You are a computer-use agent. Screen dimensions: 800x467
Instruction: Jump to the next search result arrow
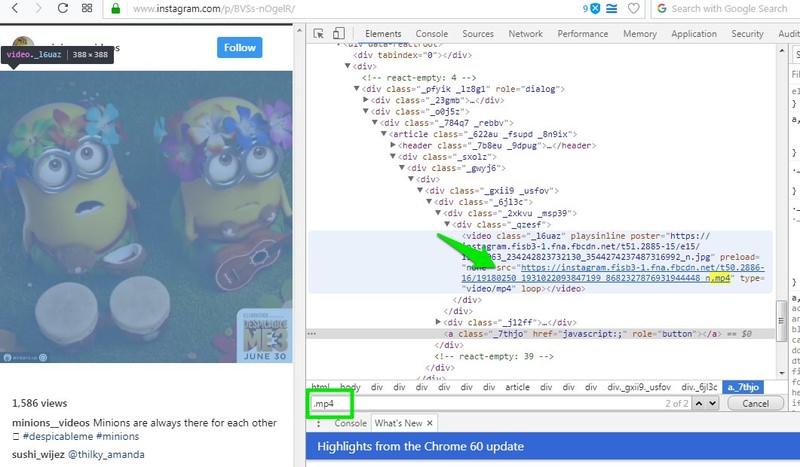coord(713,402)
